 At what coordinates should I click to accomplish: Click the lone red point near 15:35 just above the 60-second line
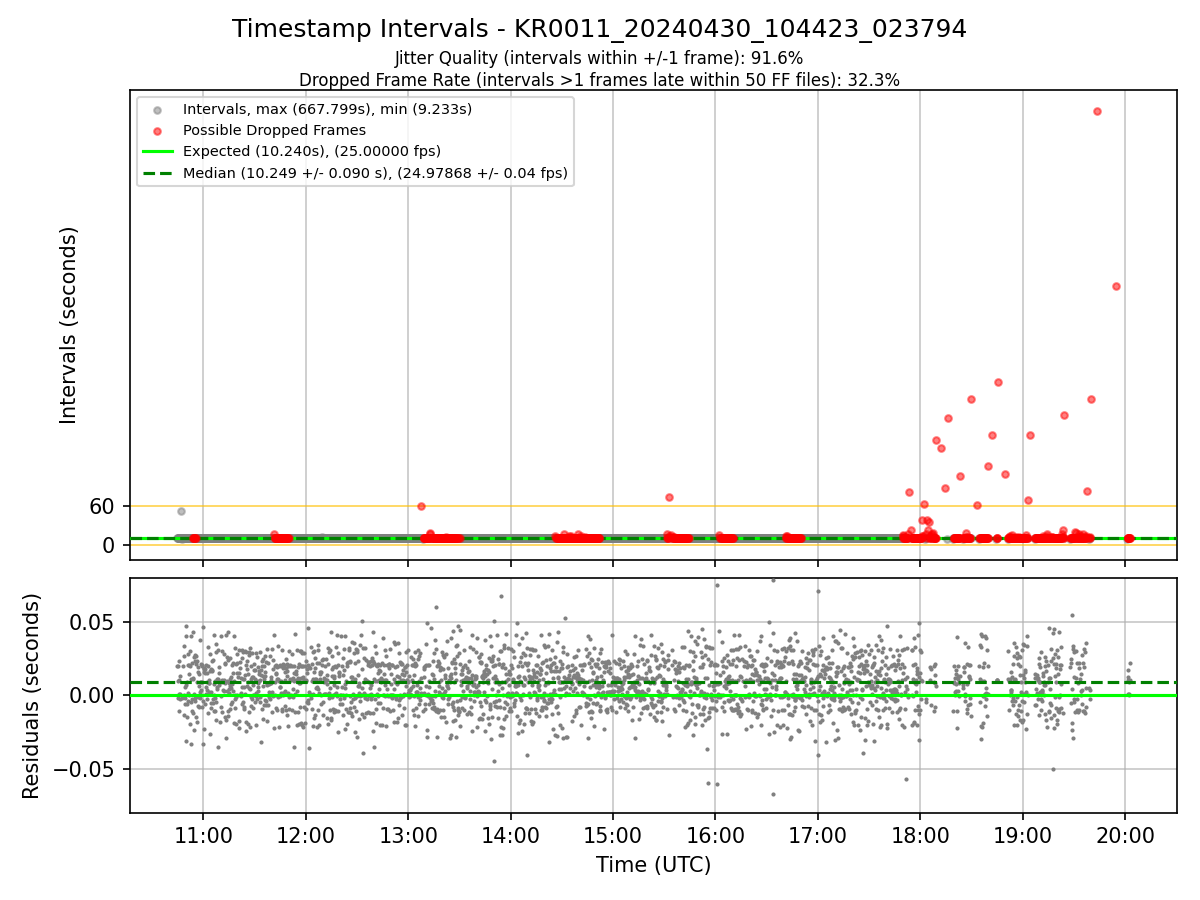pyautogui.click(x=669, y=497)
